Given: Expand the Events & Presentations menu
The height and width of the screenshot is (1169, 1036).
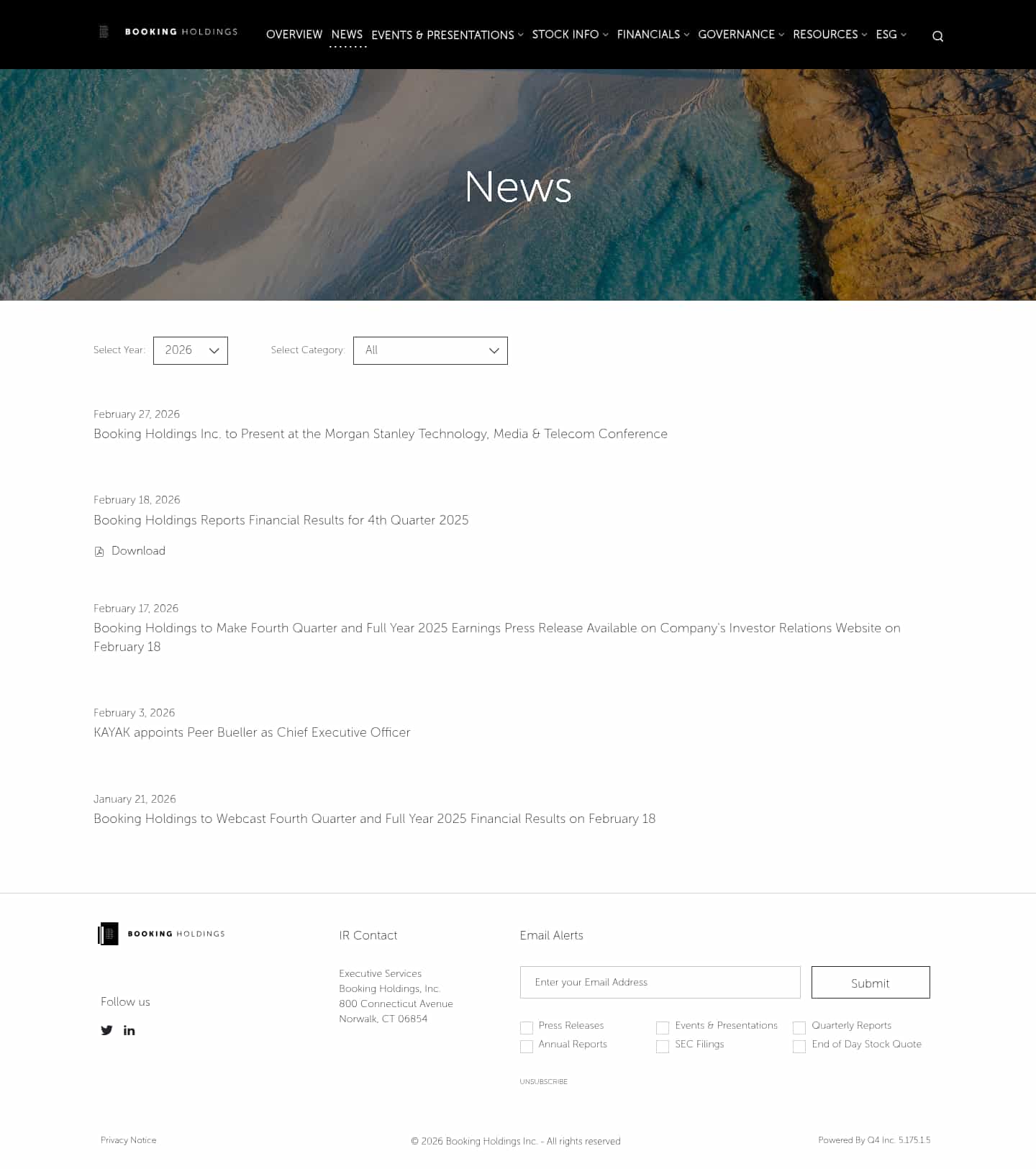Looking at the screenshot, I should click(x=447, y=35).
